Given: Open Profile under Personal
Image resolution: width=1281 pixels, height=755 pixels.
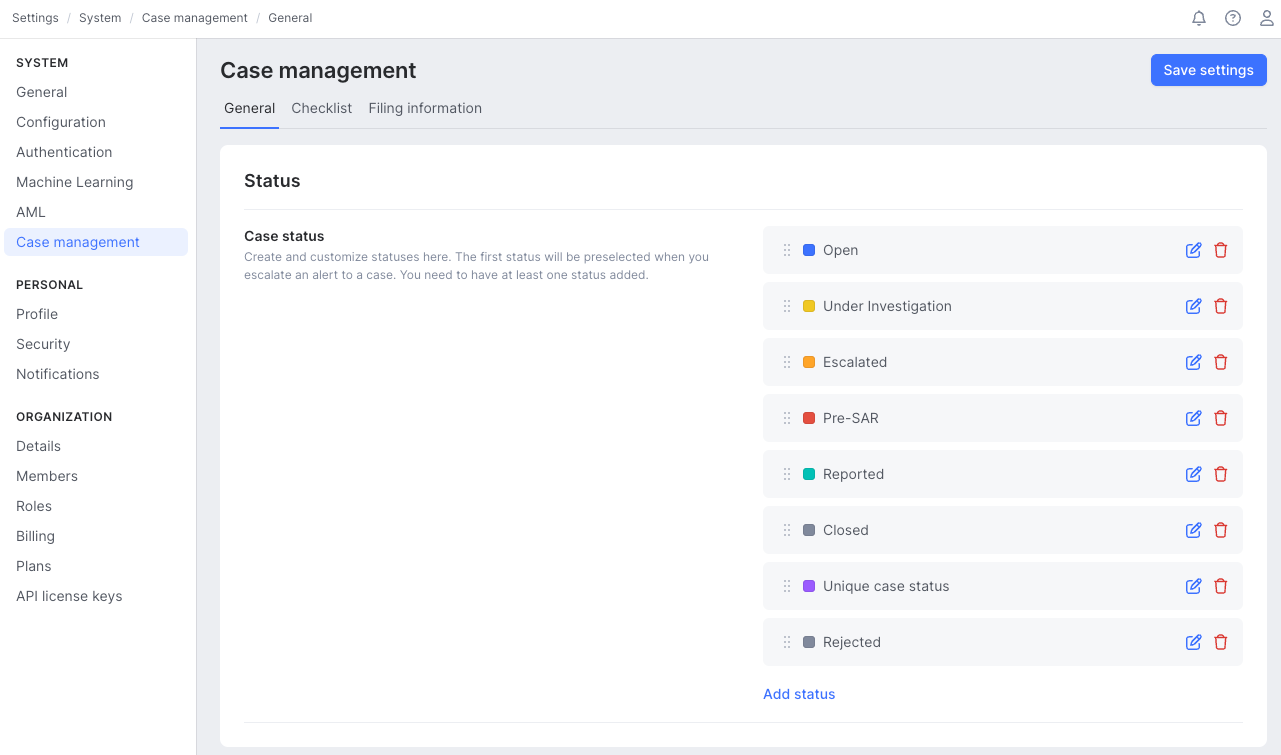Looking at the screenshot, I should coord(37,314).
